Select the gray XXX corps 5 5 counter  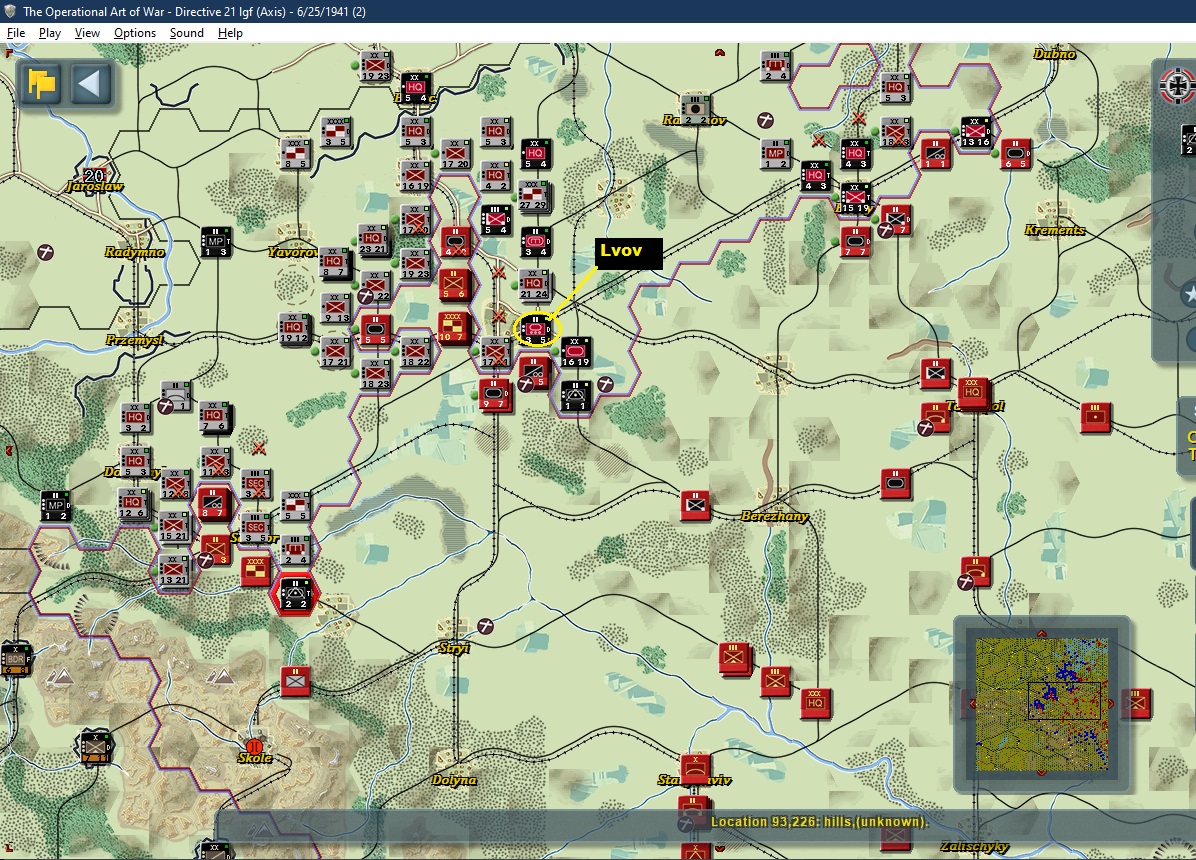point(295,506)
